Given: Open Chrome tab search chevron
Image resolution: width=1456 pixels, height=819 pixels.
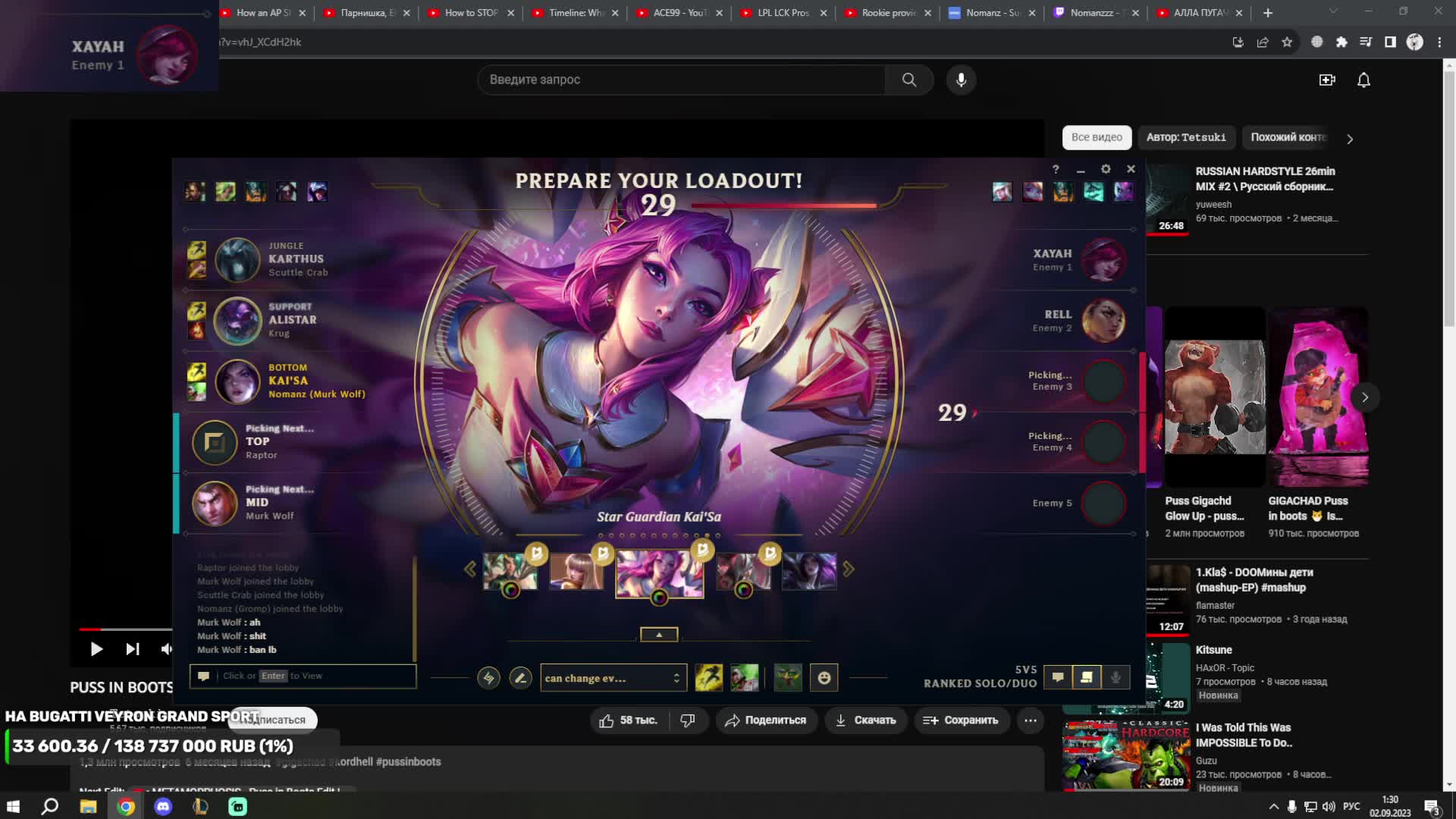Looking at the screenshot, I should tap(1333, 11).
